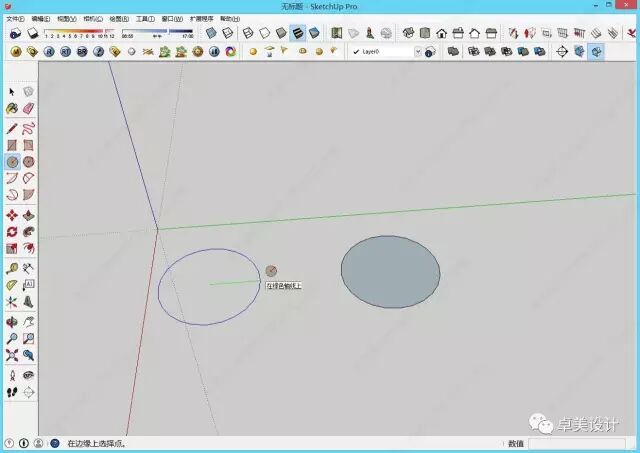Select the Freehand squiggle tool
This screenshot has height=453, width=640.
coord(29,129)
